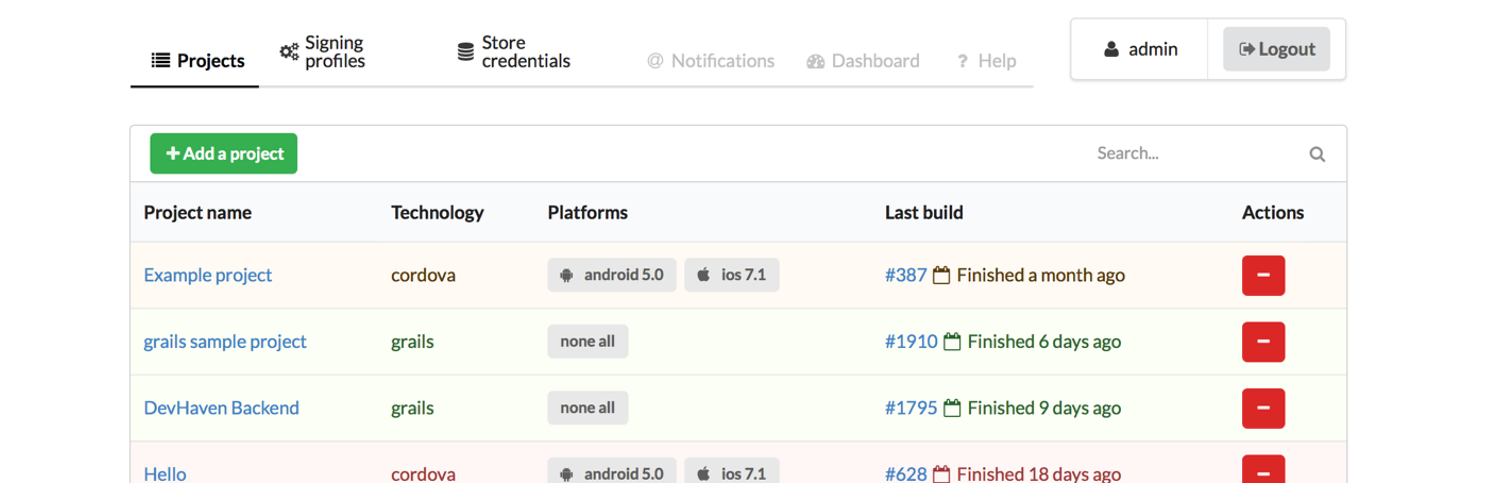
Task: Open build #387 link
Action: coord(906,275)
